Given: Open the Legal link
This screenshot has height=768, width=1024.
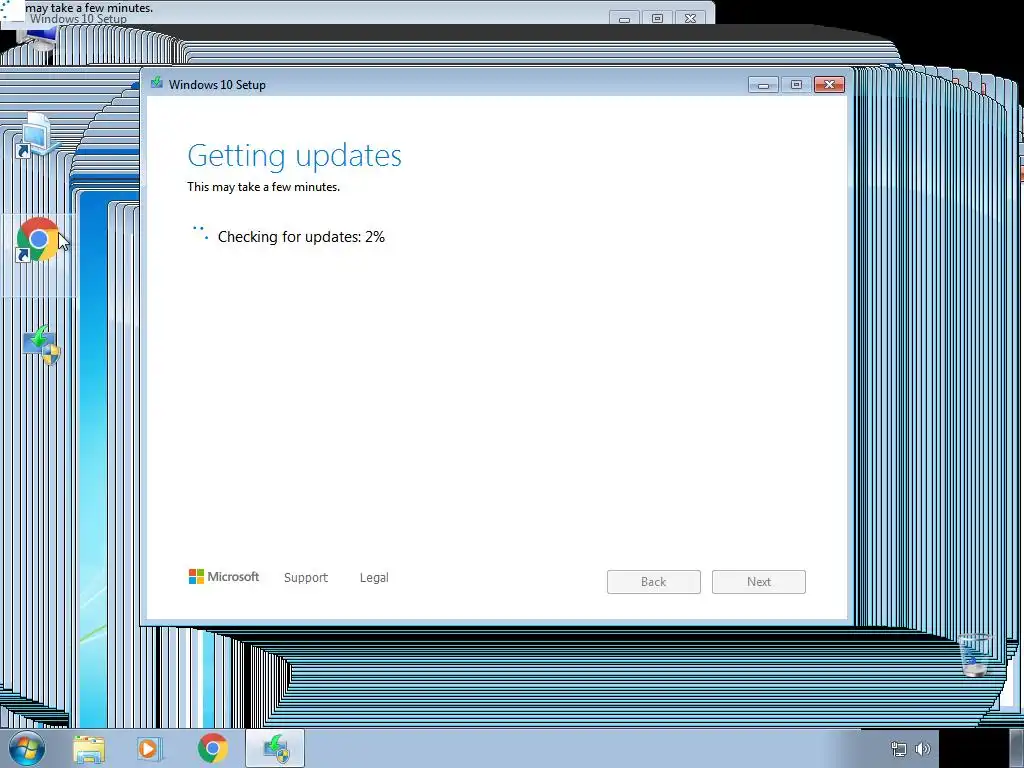Looking at the screenshot, I should (x=374, y=577).
